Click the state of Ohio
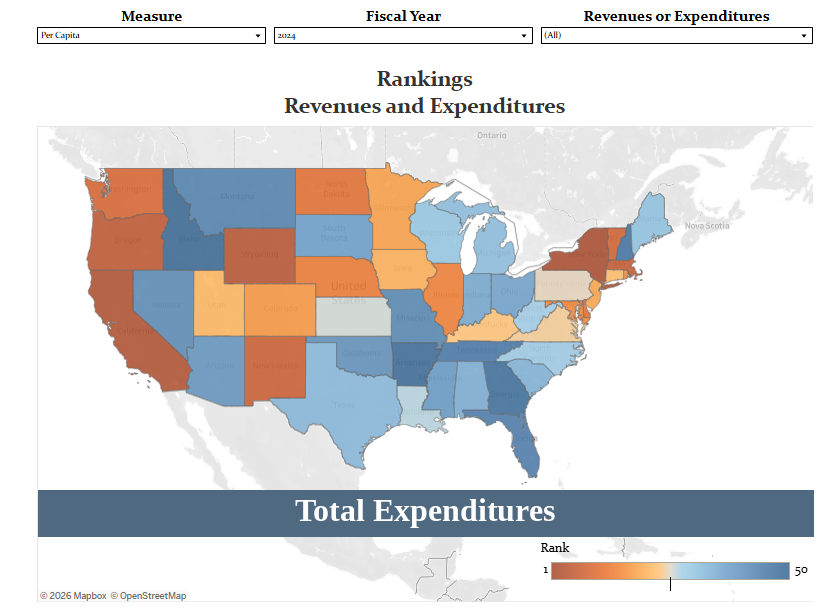The height and width of the screenshot is (611, 820). click(x=510, y=292)
